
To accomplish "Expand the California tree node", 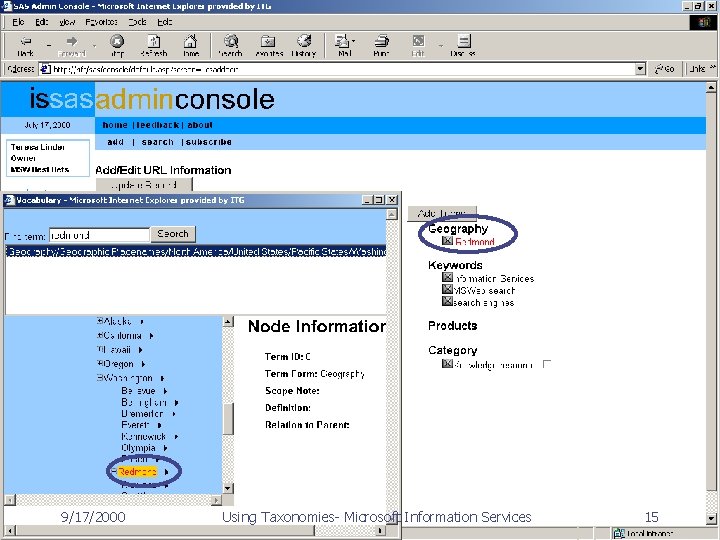I will (x=99, y=335).
